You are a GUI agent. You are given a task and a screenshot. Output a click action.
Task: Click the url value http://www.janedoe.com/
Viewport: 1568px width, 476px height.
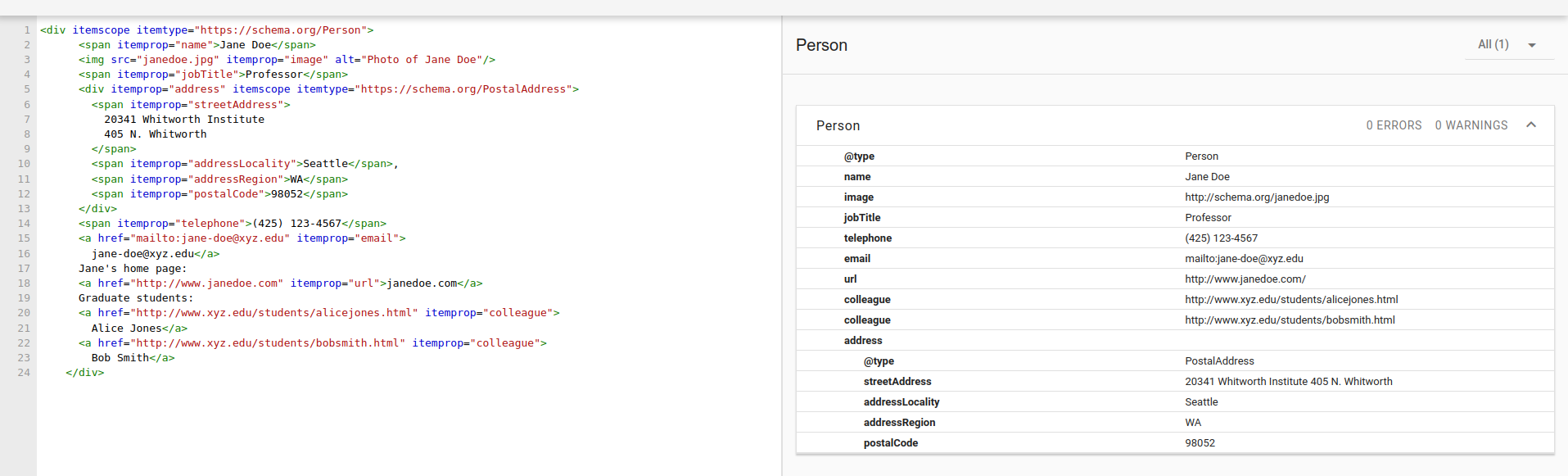(x=1245, y=279)
